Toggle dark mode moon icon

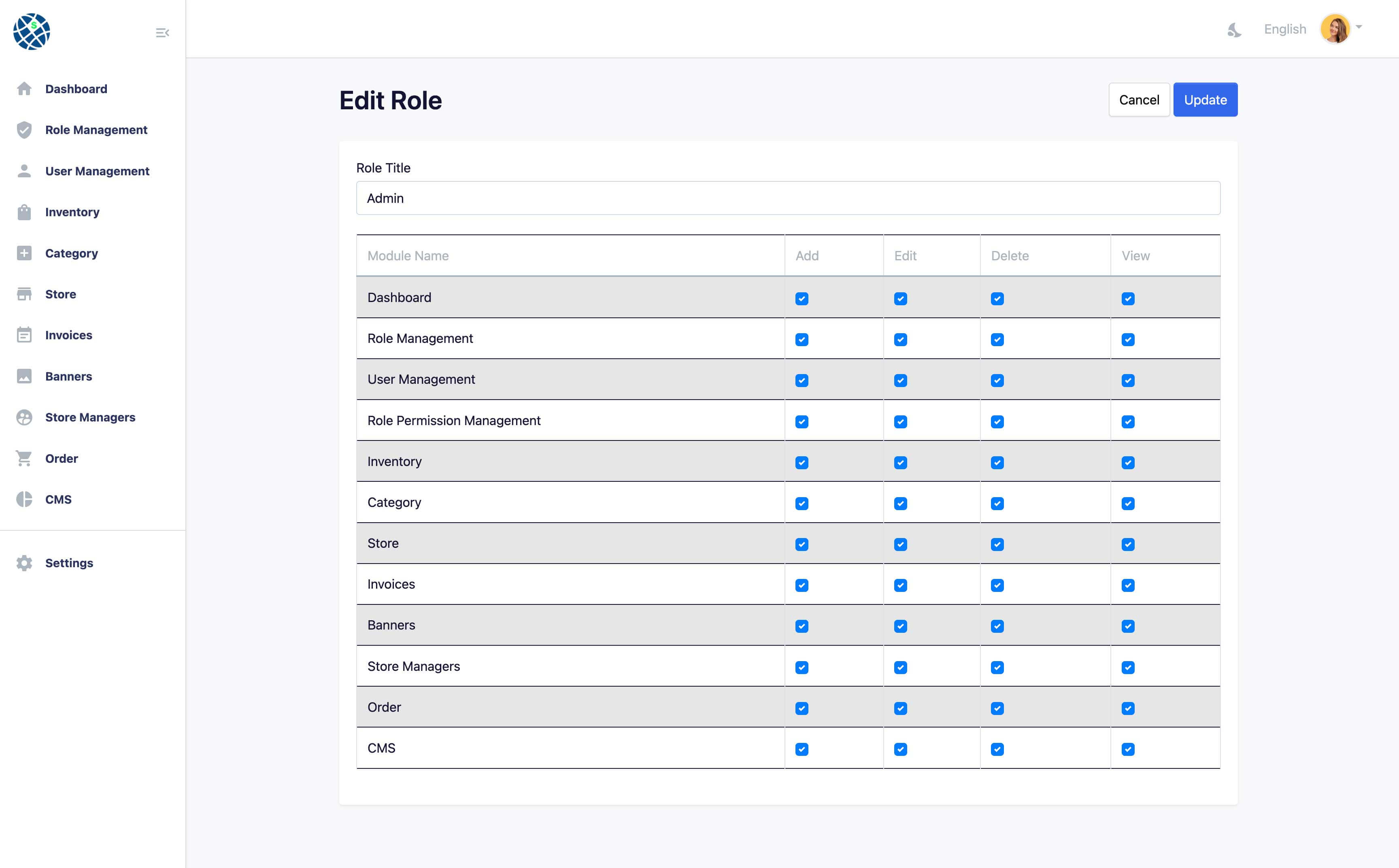pos(1234,29)
